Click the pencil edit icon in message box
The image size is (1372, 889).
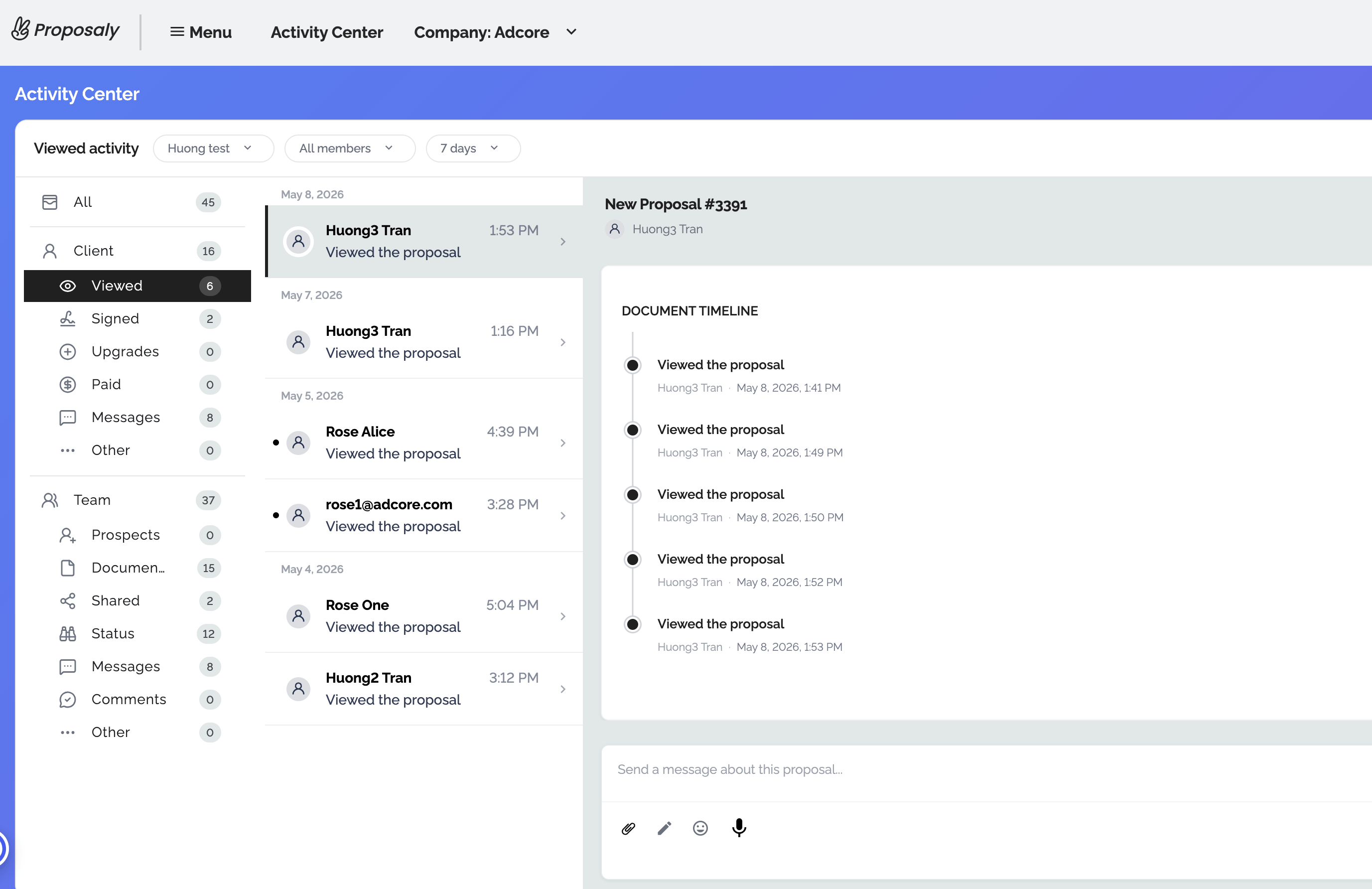tap(665, 829)
